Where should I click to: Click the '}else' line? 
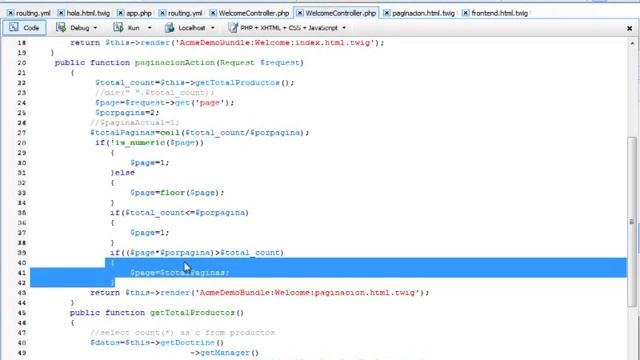pyautogui.click(x=122, y=173)
